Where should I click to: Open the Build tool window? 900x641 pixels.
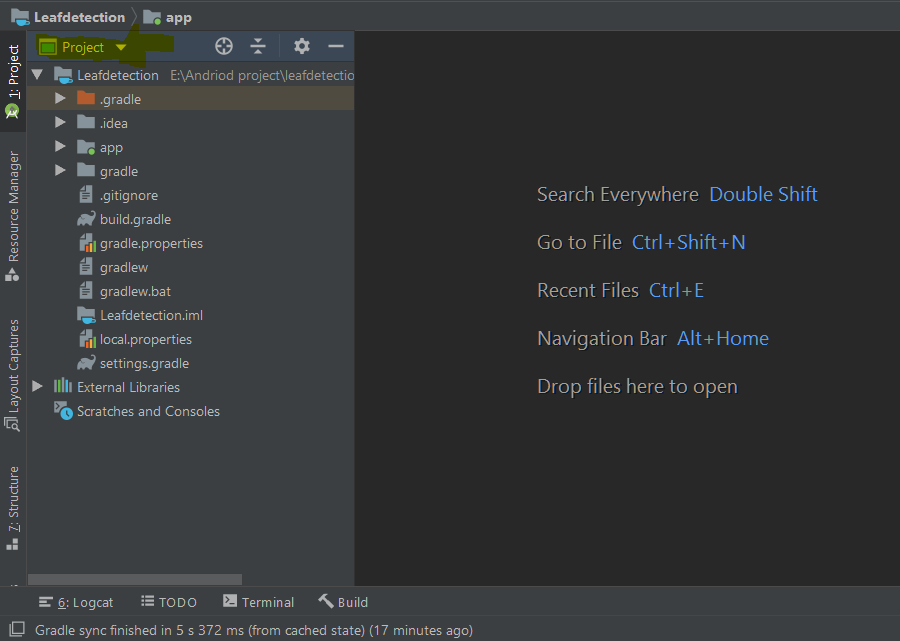[343, 602]
